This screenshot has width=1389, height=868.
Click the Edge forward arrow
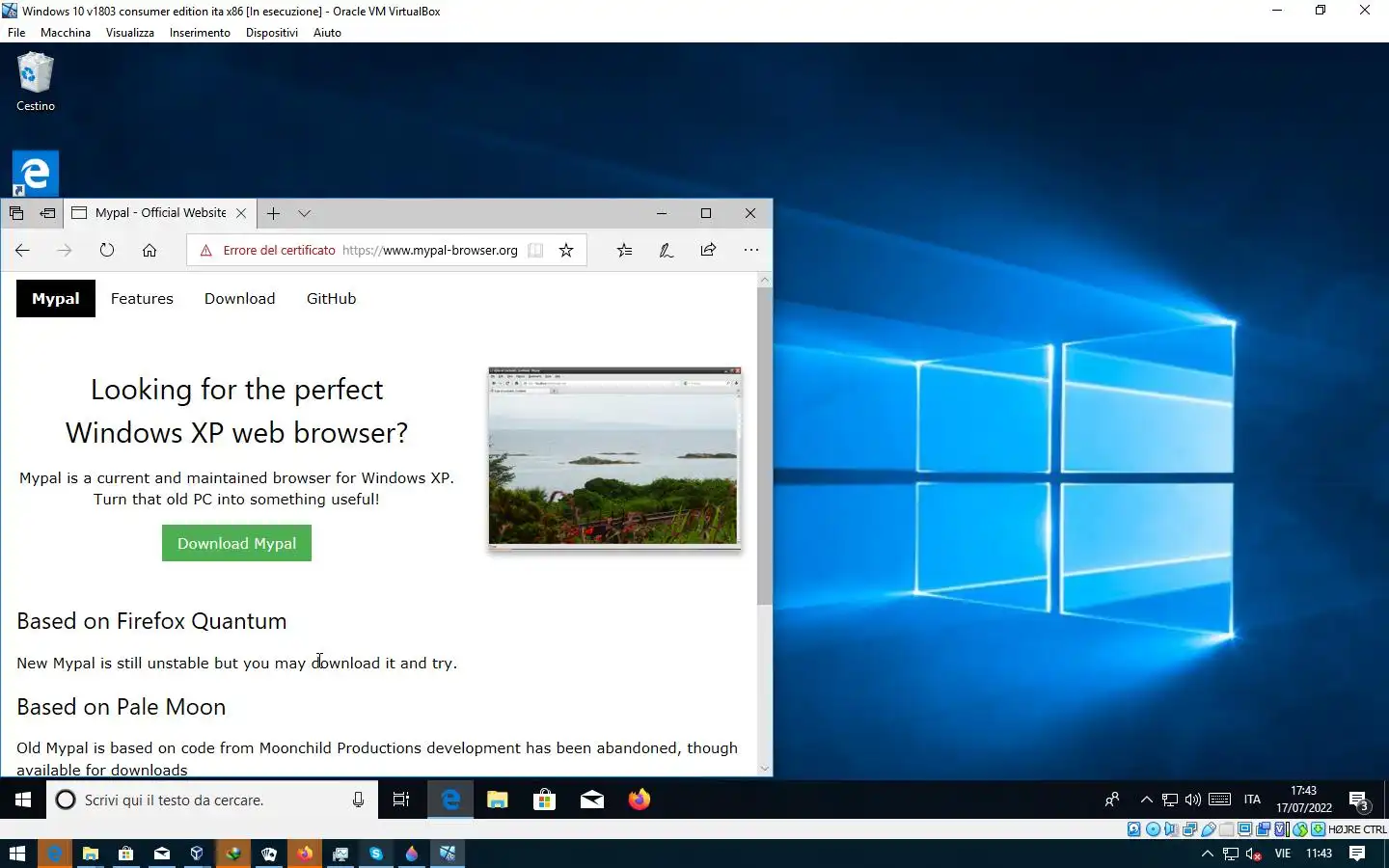click(x=65, y=250)
